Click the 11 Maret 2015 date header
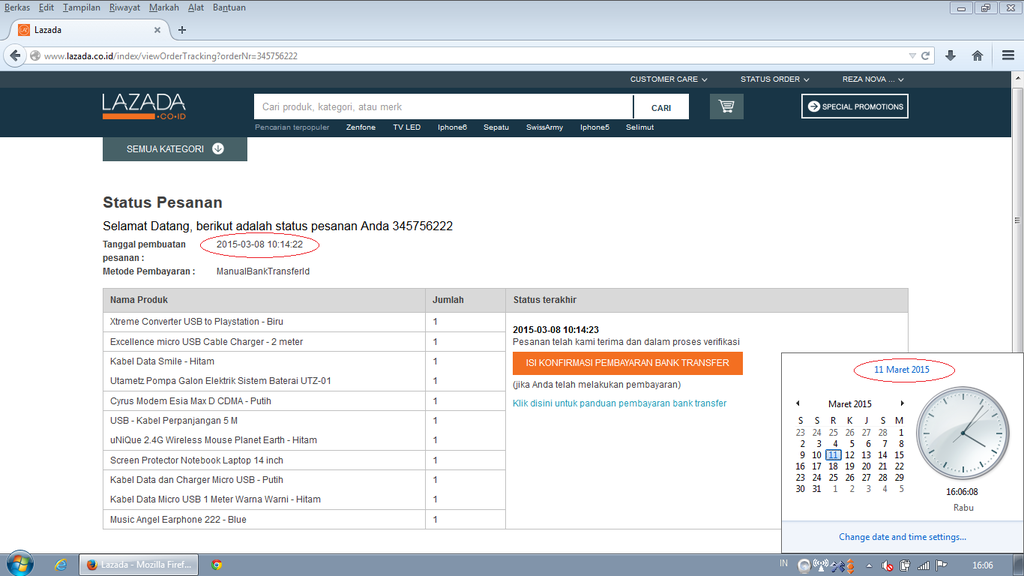Viewport: 1024px width, 576px height. point(901,370)
